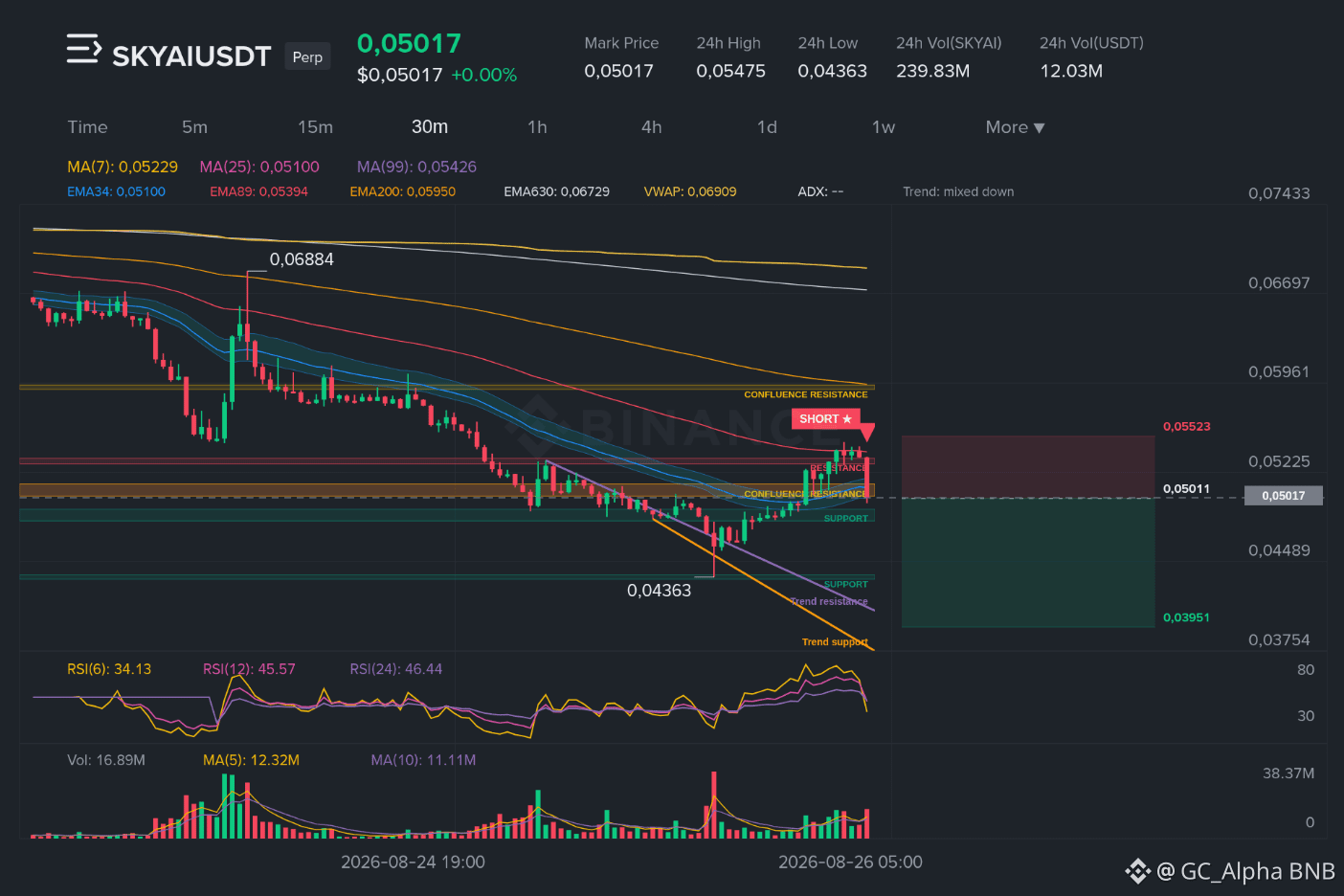Screen dimensions: 1344x896
Task: Select the 5m timeframe
Action: pyautogui.click(x=194, y=127)
